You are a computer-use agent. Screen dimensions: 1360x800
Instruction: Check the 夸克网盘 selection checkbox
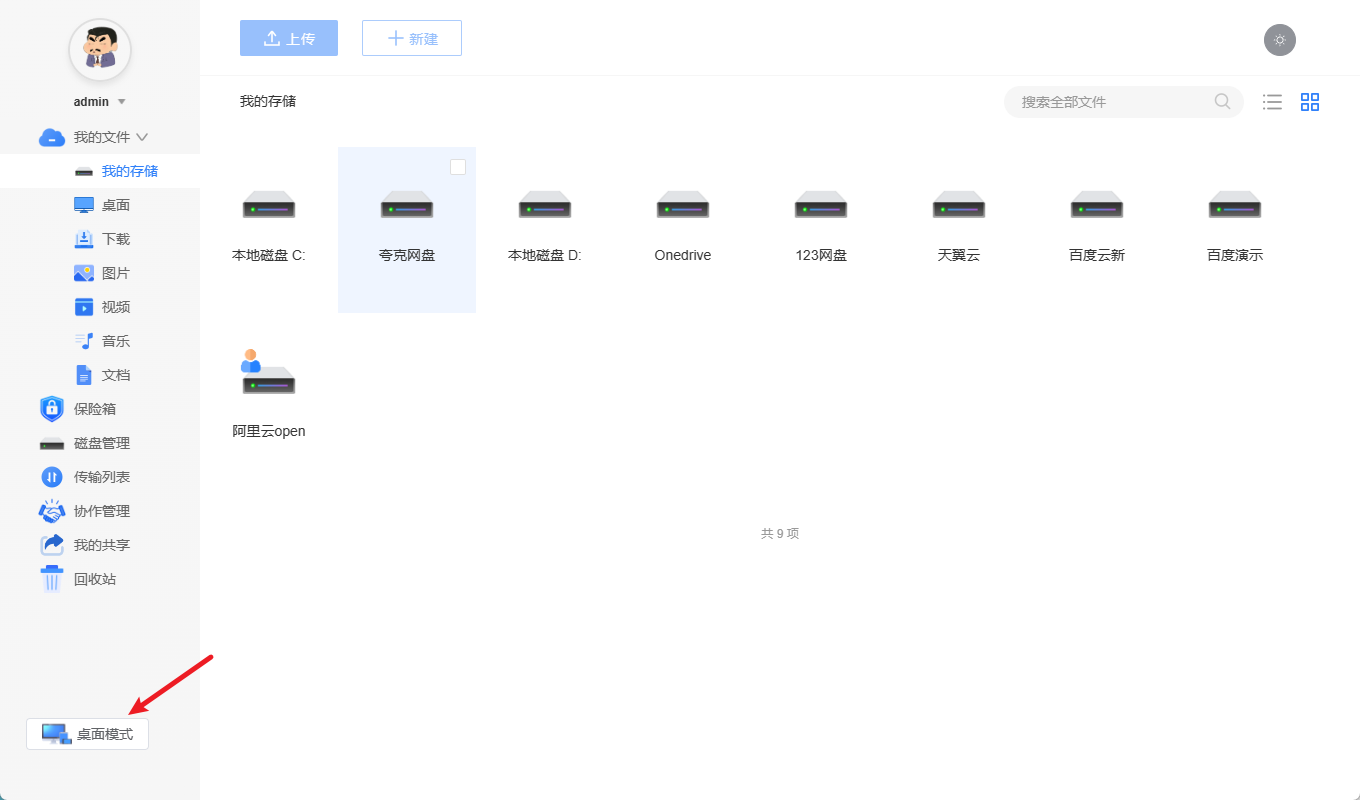point(458,167)
